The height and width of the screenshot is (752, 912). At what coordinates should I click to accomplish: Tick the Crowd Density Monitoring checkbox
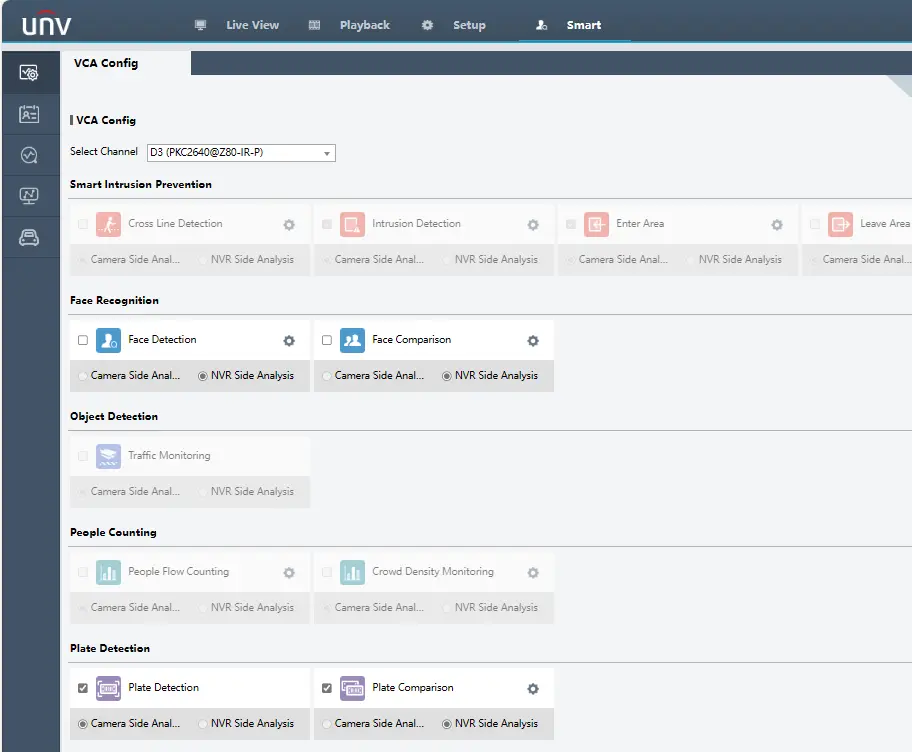(327, 572)
